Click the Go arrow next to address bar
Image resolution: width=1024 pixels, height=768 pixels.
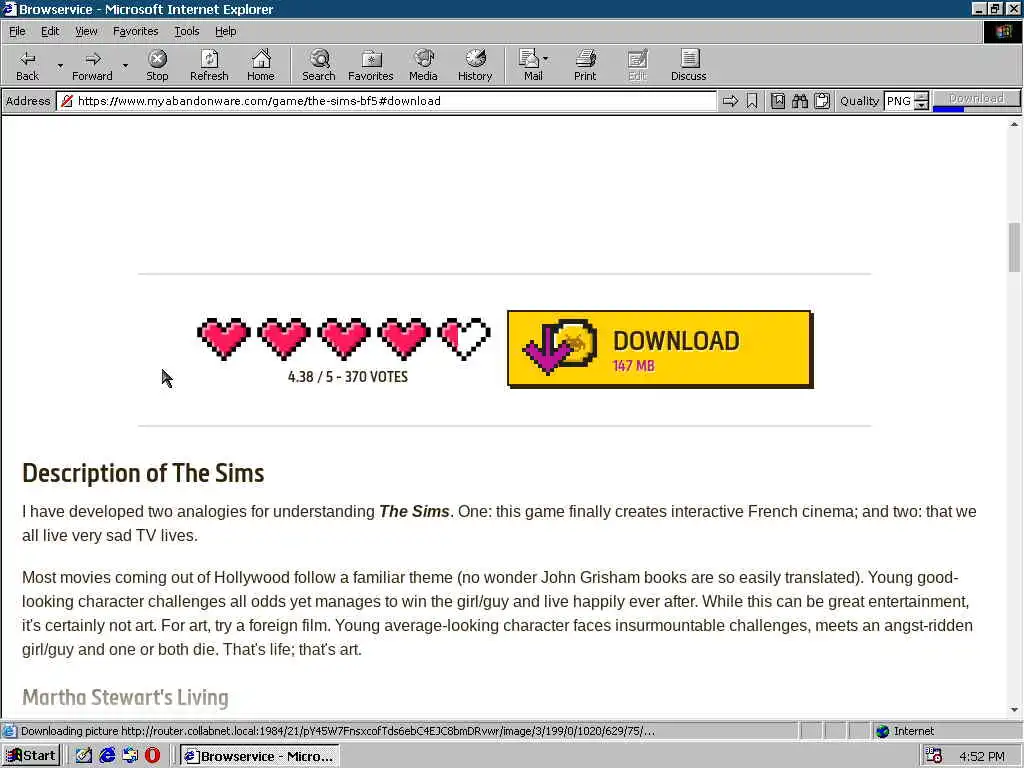pyautogui.click(x=730, y=101)
